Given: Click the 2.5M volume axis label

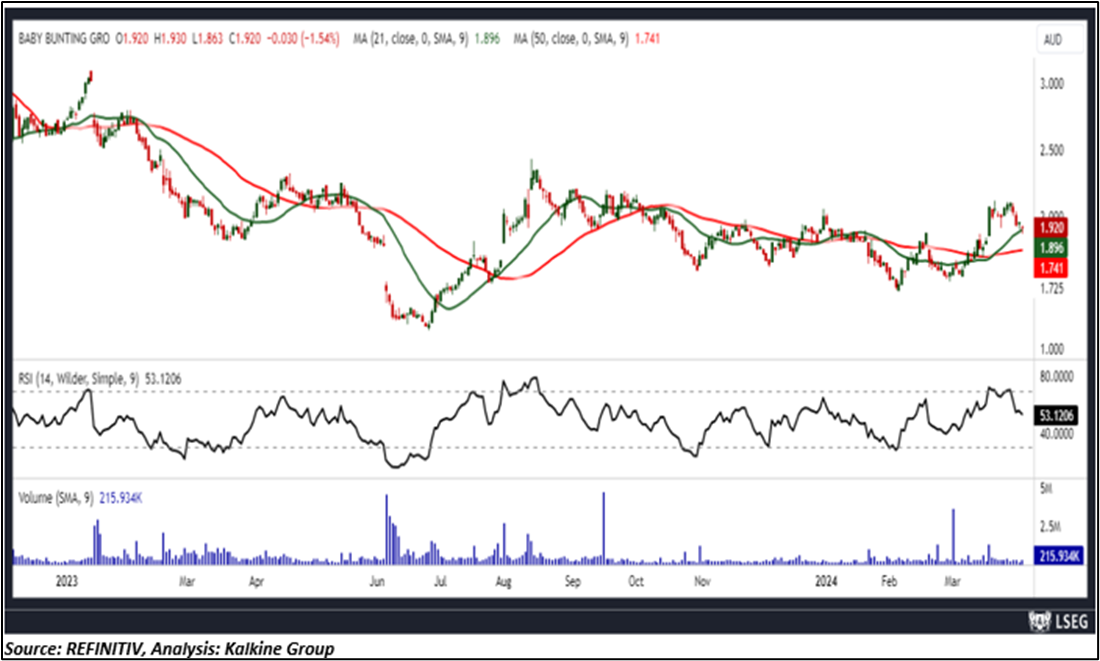Looking at the screenshot, I should click(x=1049, y=526).
